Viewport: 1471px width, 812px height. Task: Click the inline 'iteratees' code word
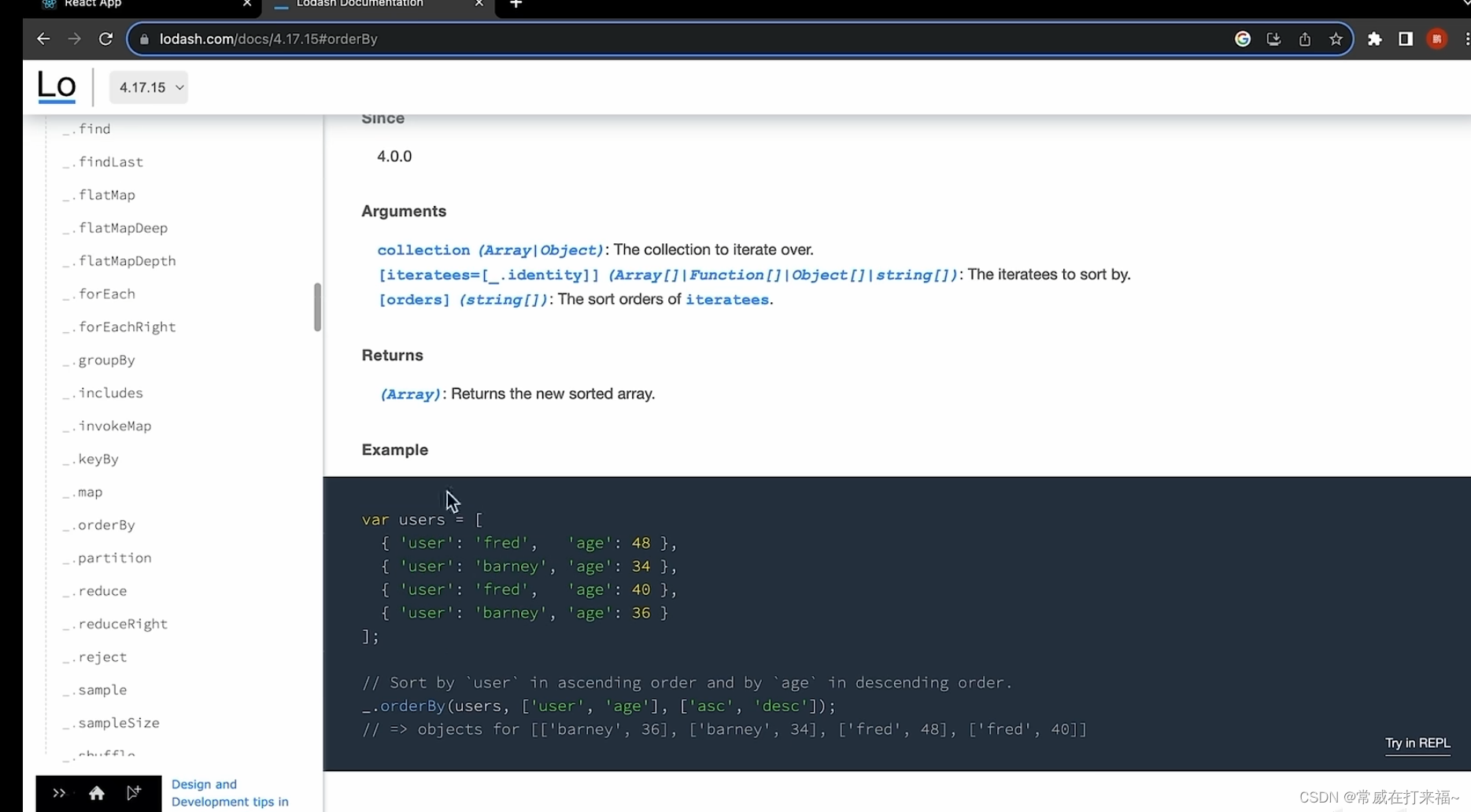click(727, 300)
